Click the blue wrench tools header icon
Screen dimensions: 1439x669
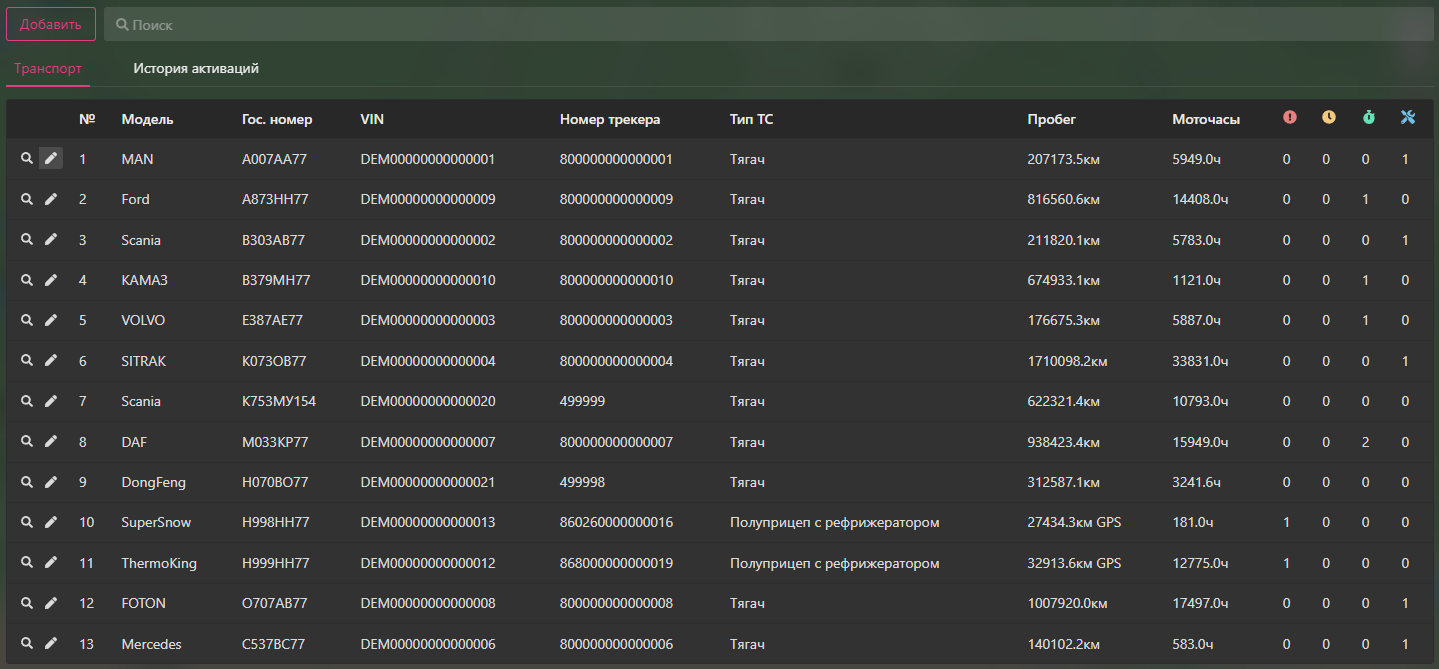click(x=1408, y=118)
